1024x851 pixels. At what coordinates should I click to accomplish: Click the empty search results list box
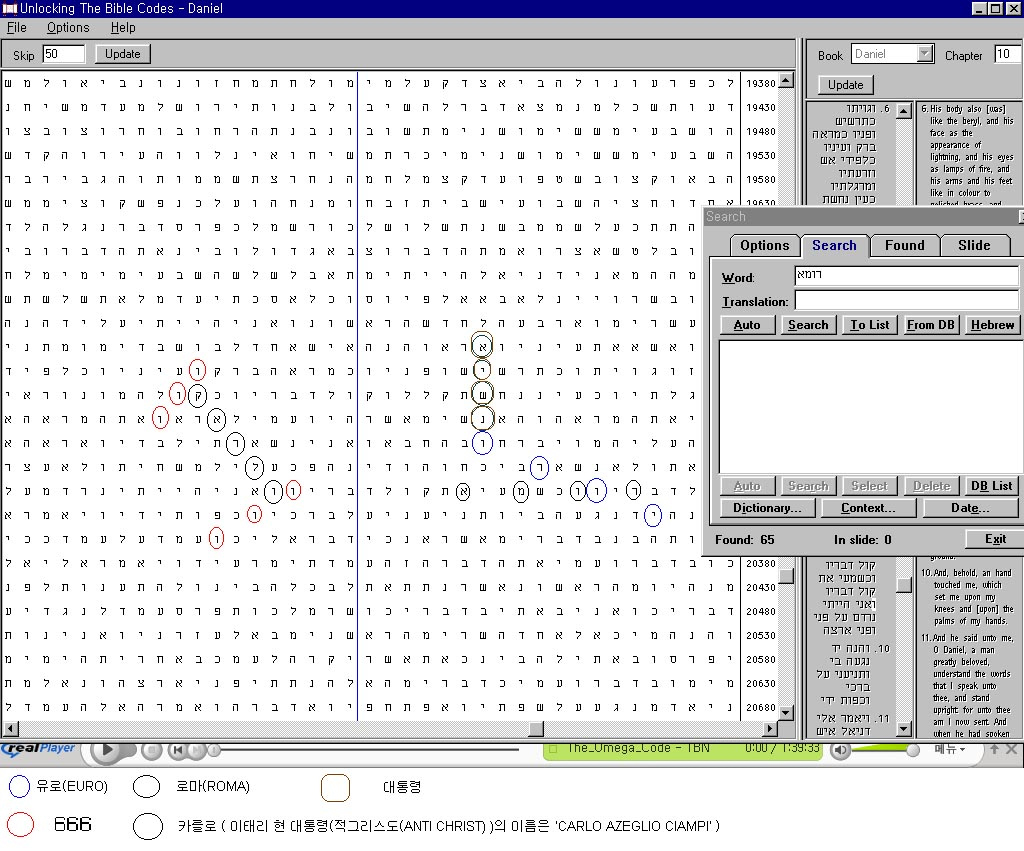click(x=869, y=406)
